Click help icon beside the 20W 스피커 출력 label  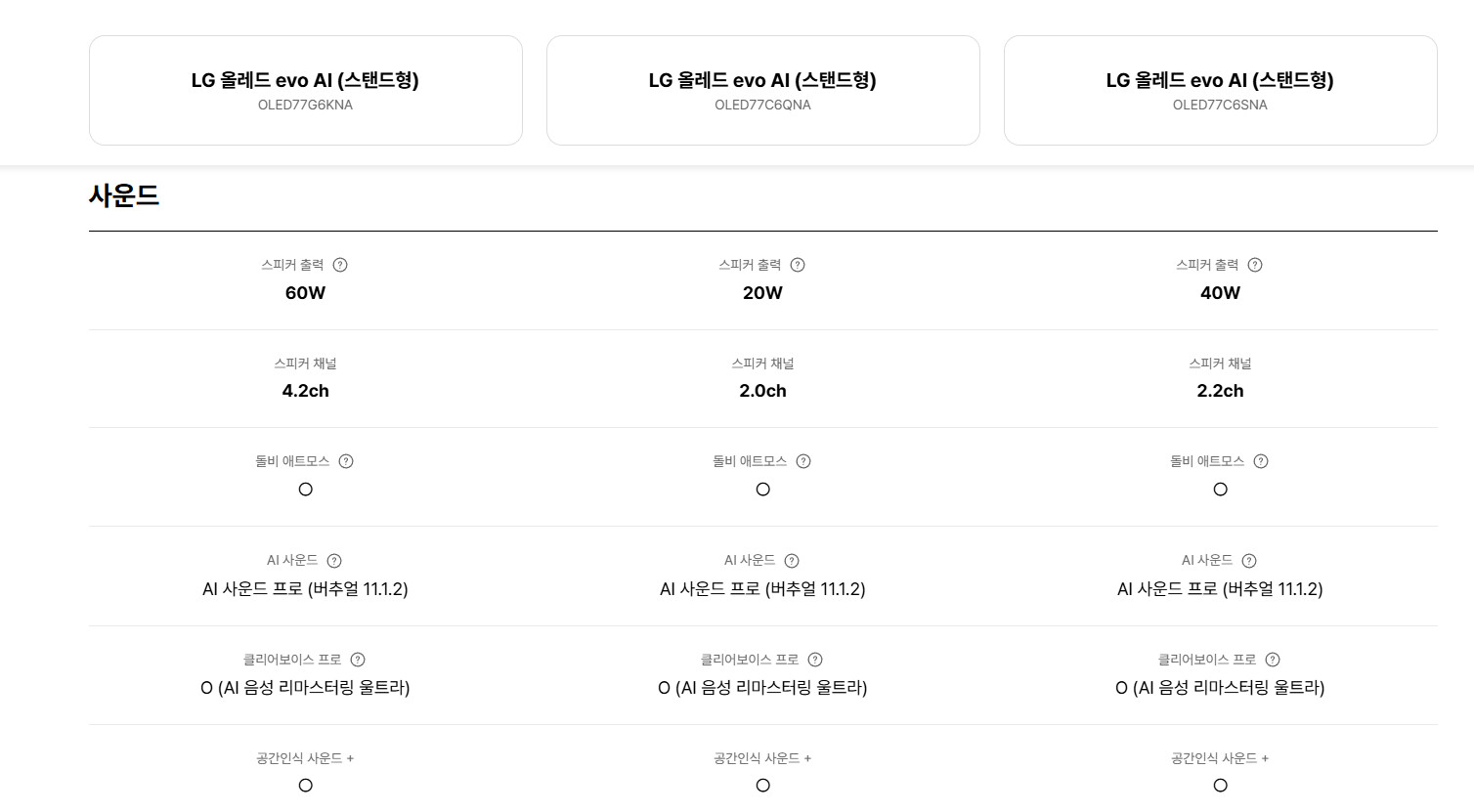pyautogui.click(x=798, y=265)
